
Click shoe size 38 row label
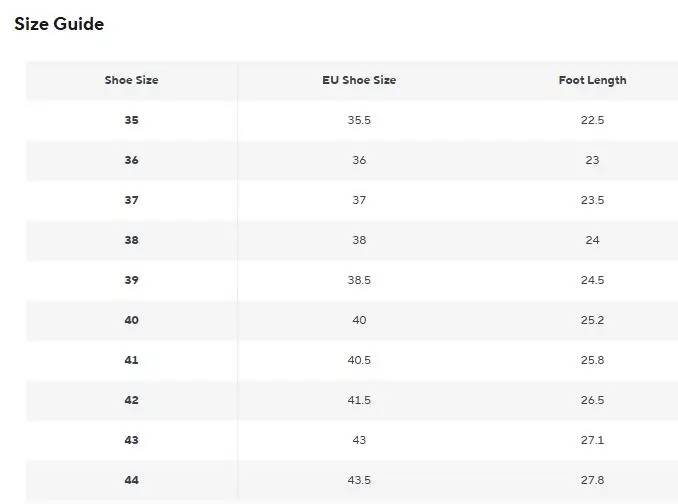coord(131,240)
